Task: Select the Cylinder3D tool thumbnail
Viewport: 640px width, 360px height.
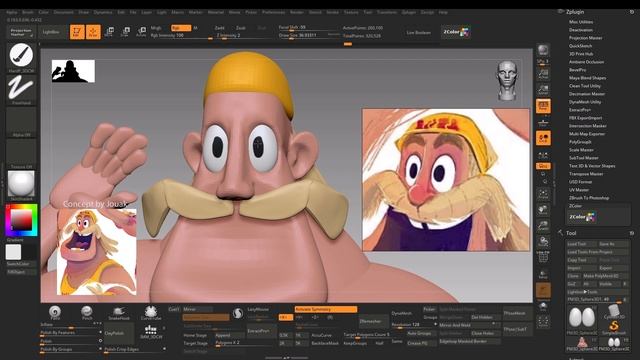Action: click(x=613, y=312)
